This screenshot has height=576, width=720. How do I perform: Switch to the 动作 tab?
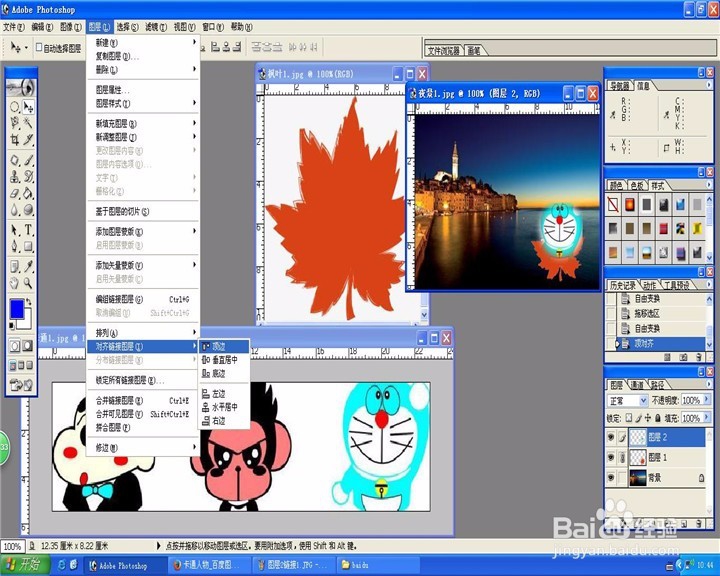[x=649, y=285]
